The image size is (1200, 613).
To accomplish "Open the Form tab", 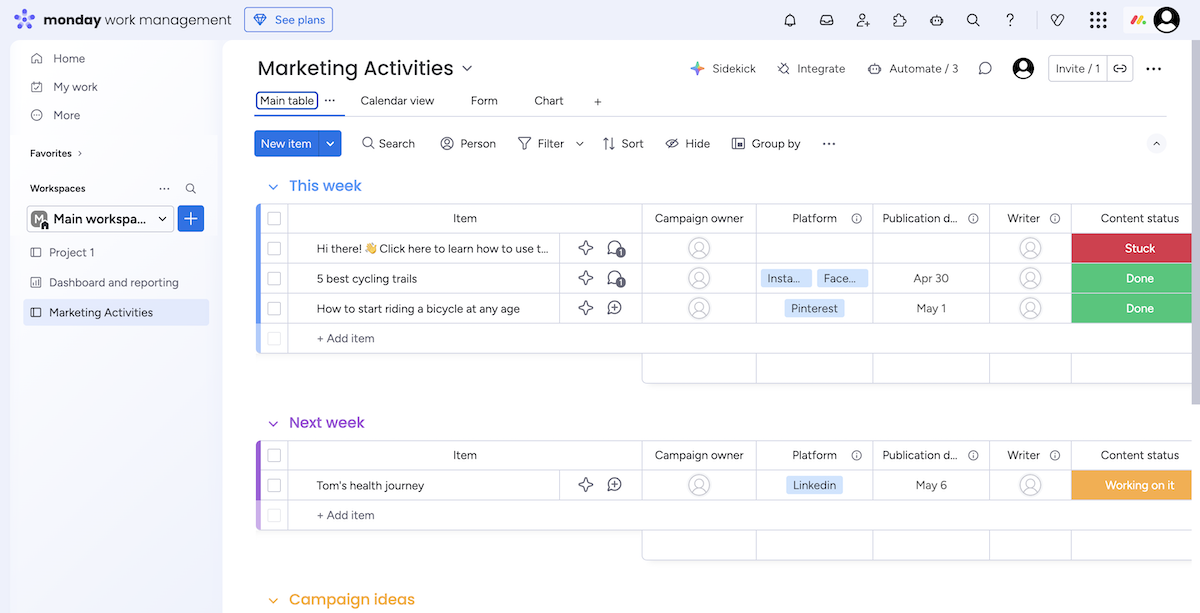I will [x=484, y=100].
